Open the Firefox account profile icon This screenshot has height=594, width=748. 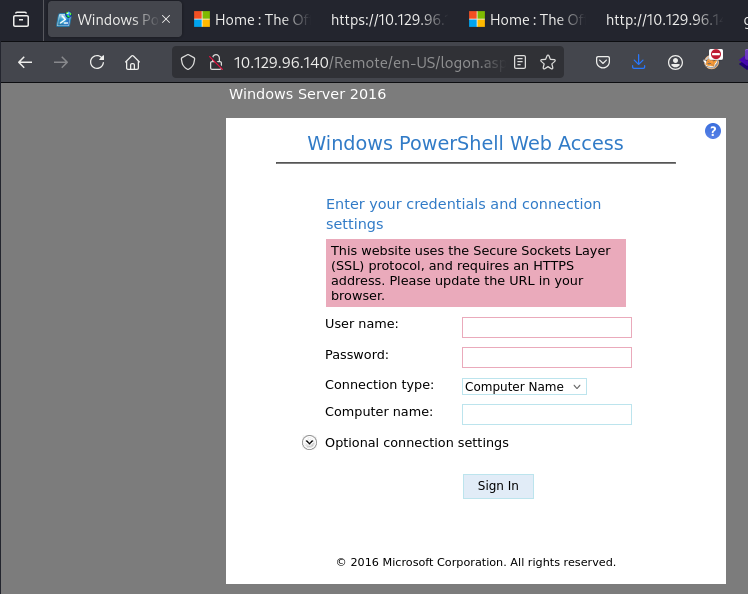[675, 62]
